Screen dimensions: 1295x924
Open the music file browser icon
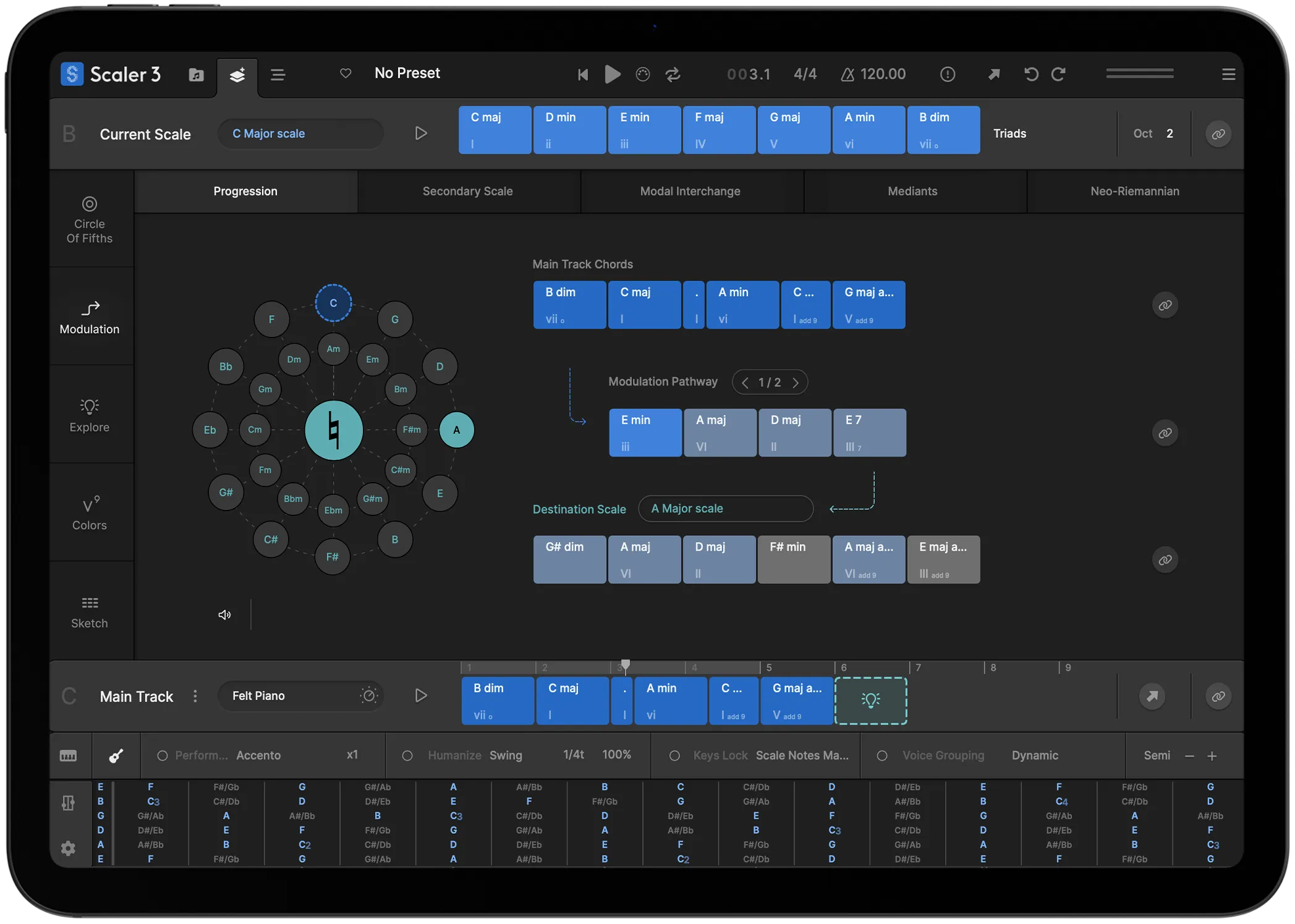pyautogui.click(x=196, y=75)
